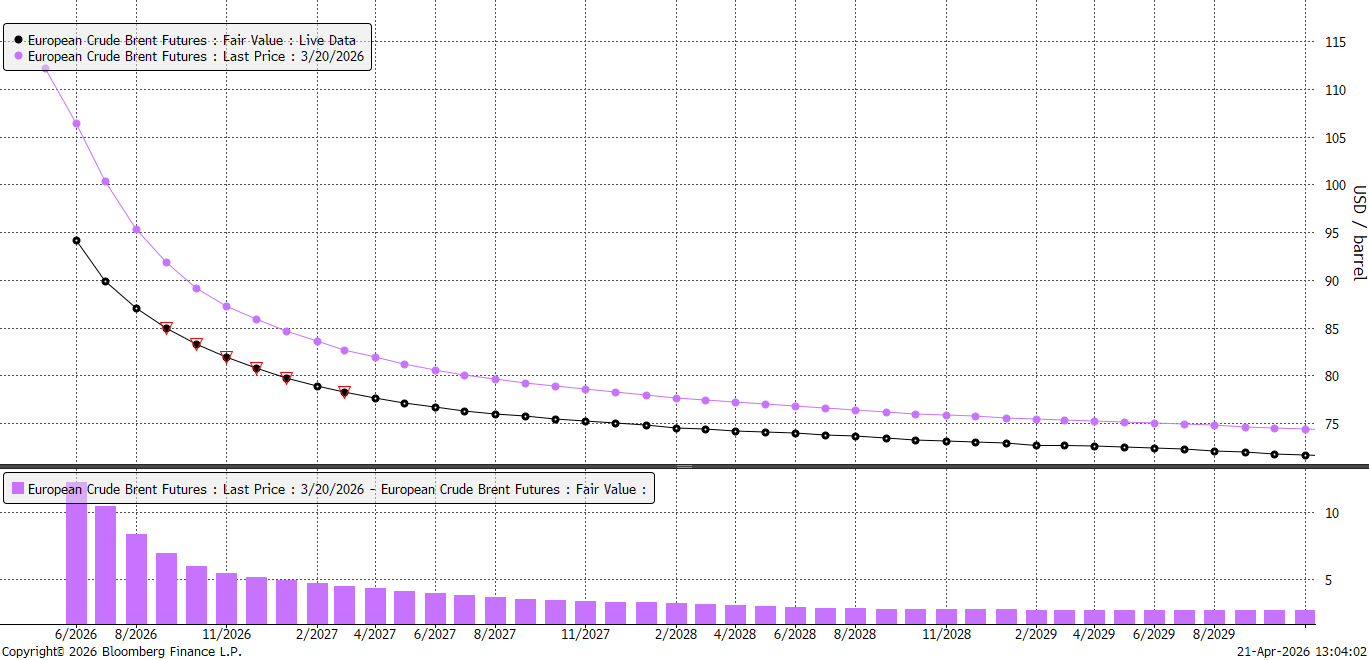Viewport: 1369px width, 660px height.
Task: Click the black Fair Value legend marker
Action: click(18, 41)
